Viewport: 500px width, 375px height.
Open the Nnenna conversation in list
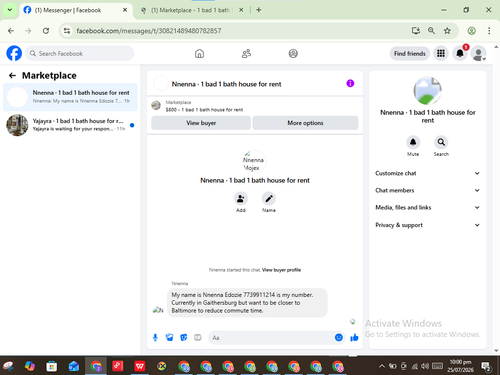pyautogui.click(x=70, y=97)
